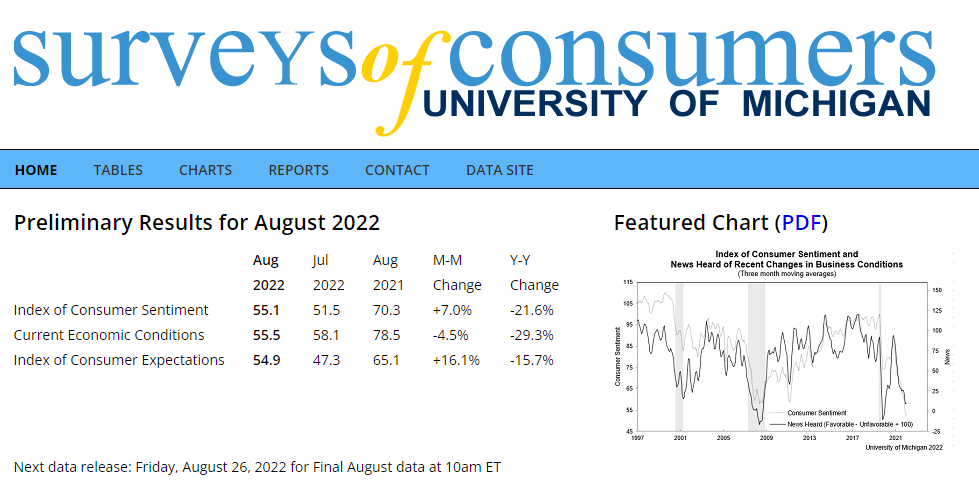
Task: Open the Featured Chart PDF link
Action: [x=804, y=223]
